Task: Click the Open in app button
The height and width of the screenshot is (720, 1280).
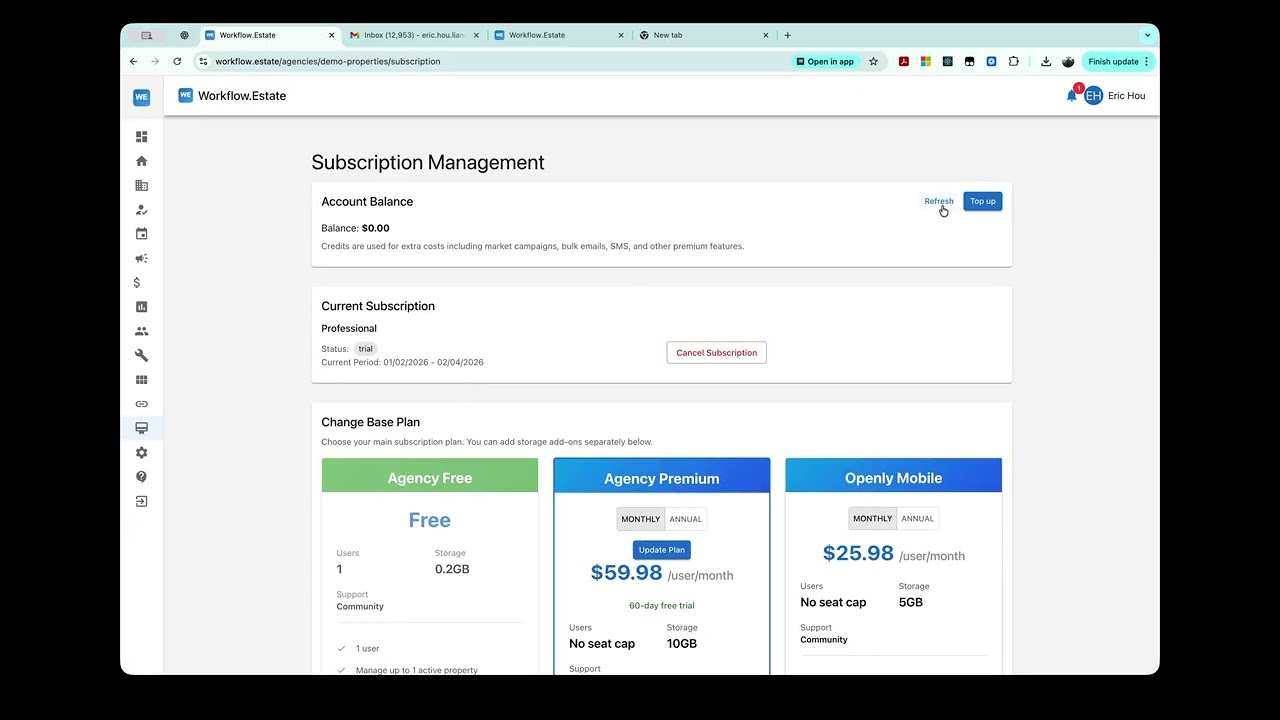Action: pyautogui.click(x=826, y=61)
